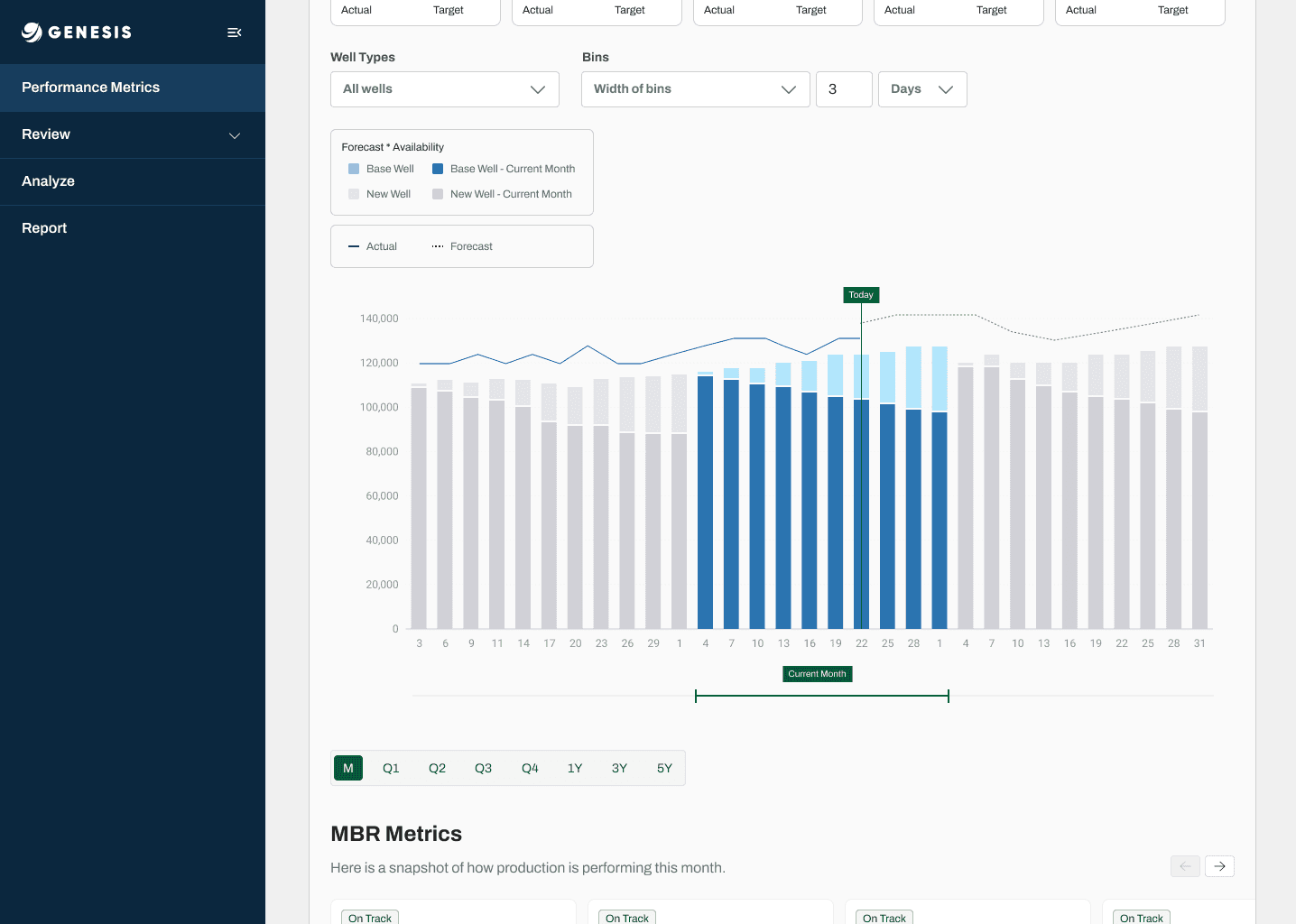Viewport: 1296px width, 924px height.
Task: Select the Q4 time range
Action: [530, 768]
